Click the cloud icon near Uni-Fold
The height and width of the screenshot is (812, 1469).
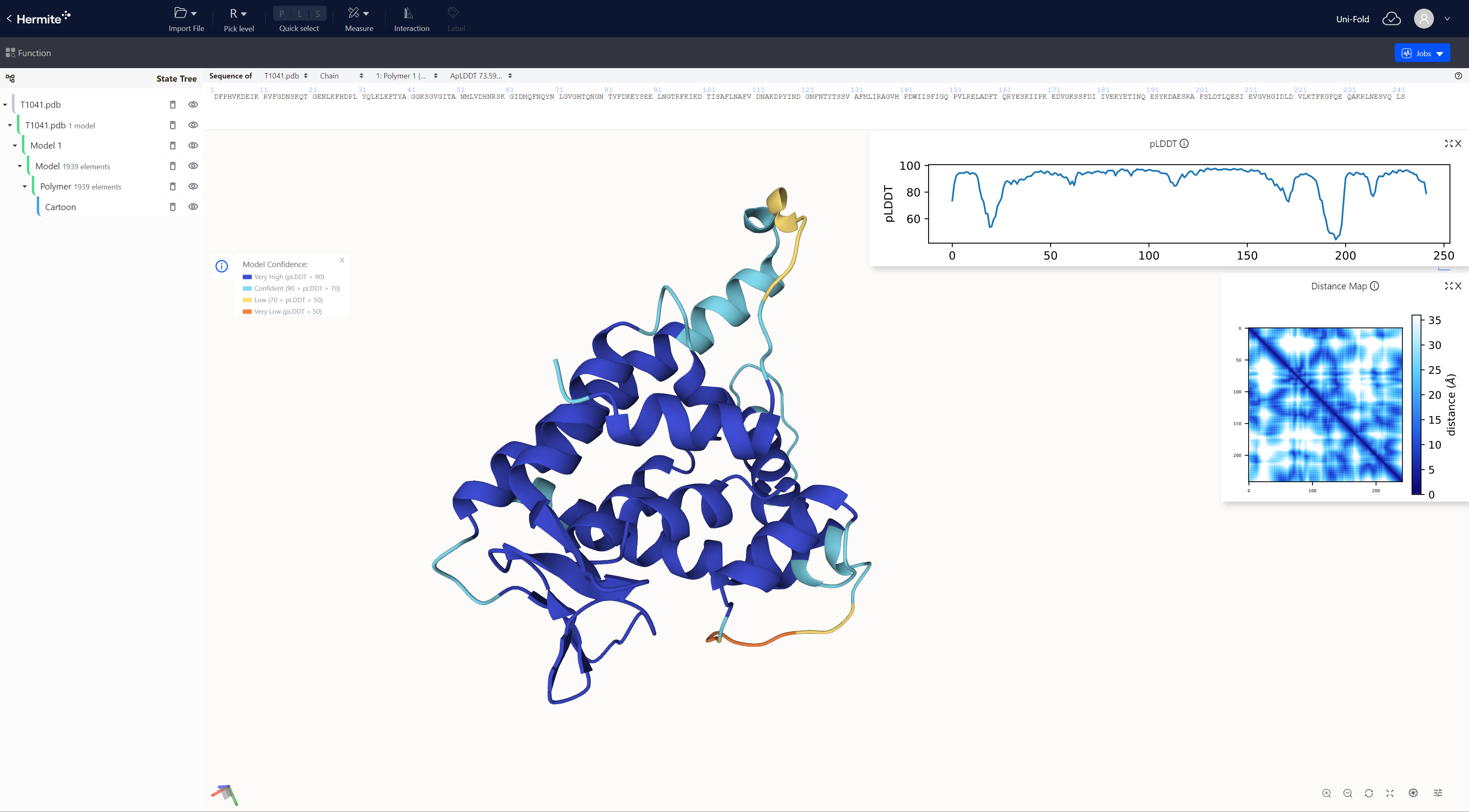coord(1391,19)
